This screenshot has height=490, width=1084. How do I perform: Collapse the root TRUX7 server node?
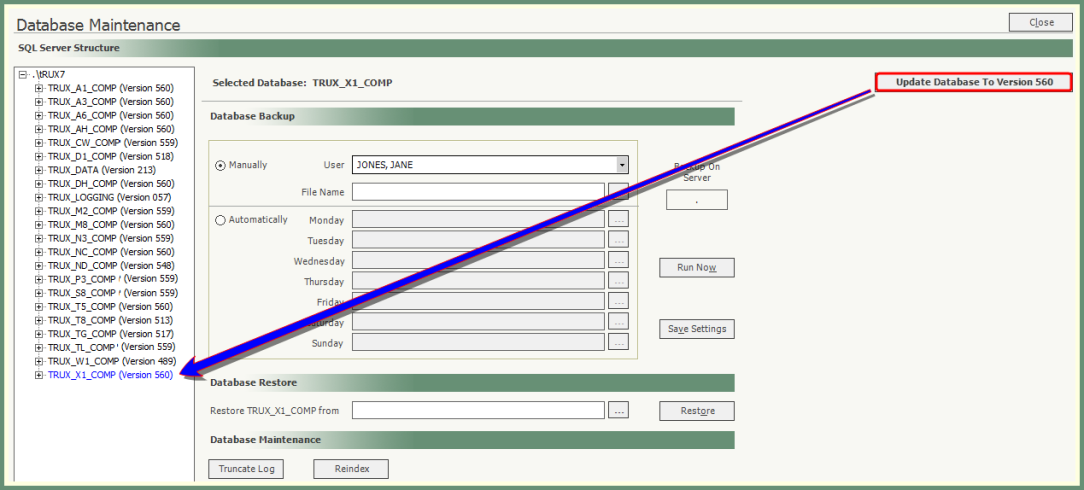coord(23,75)
